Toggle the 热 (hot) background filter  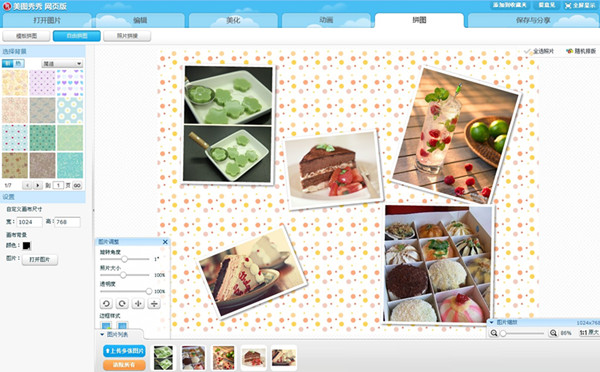tap(18, 64)
